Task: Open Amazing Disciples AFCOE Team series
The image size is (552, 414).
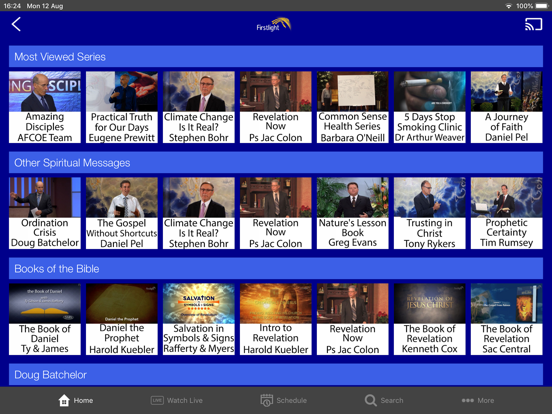Action: pos(45,107)
